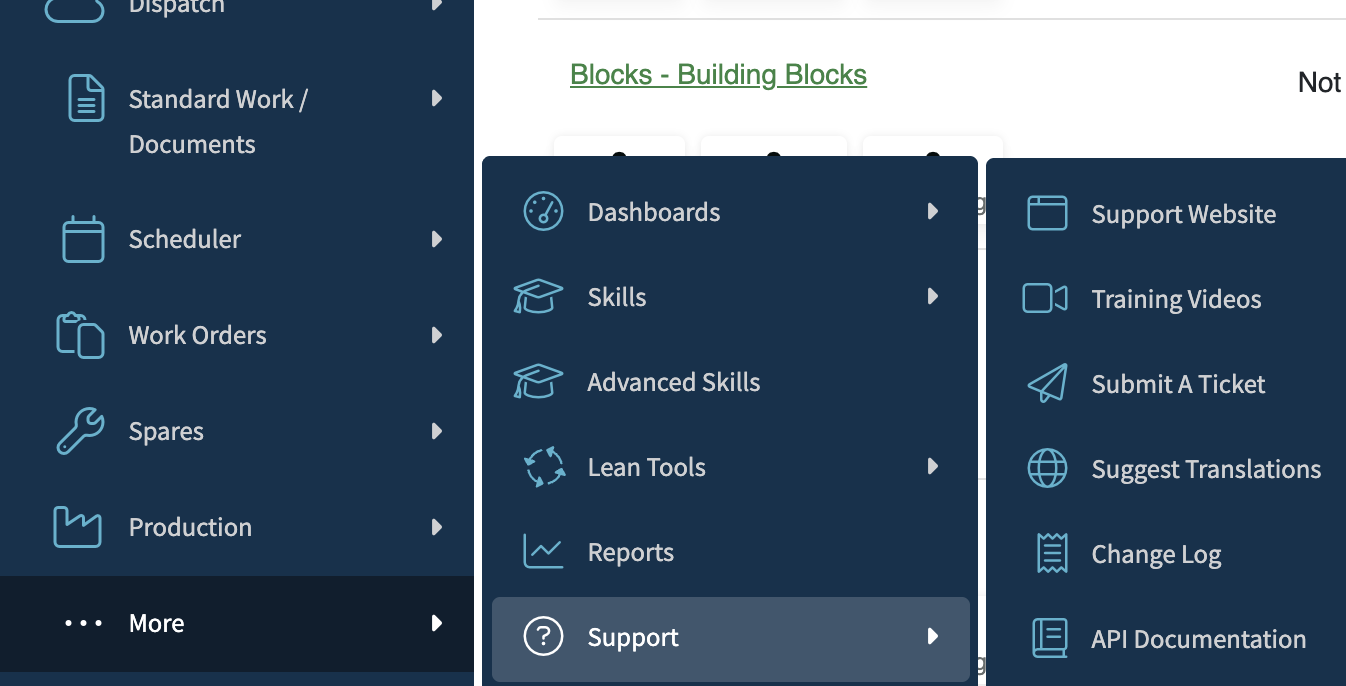This screenshot has width=1346, height=686.
Task: Click the Lean Tools cycle arrows icon
Action: point(545,467)
